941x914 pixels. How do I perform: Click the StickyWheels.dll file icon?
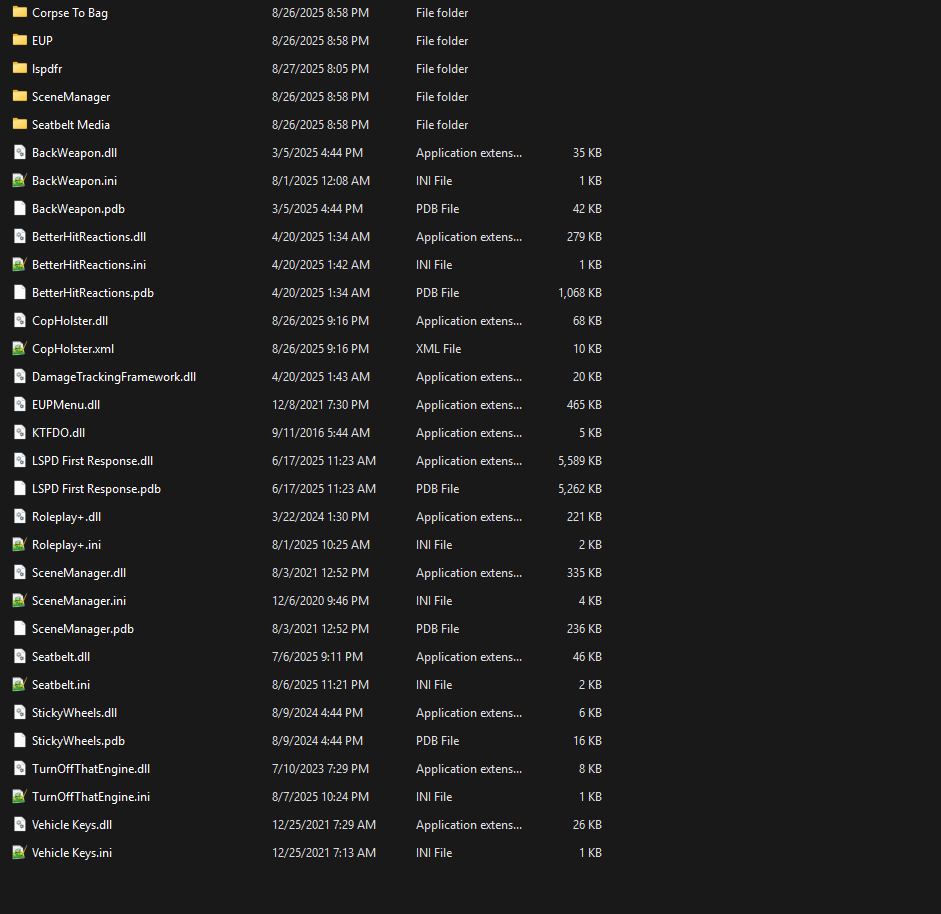coord(20,712)
